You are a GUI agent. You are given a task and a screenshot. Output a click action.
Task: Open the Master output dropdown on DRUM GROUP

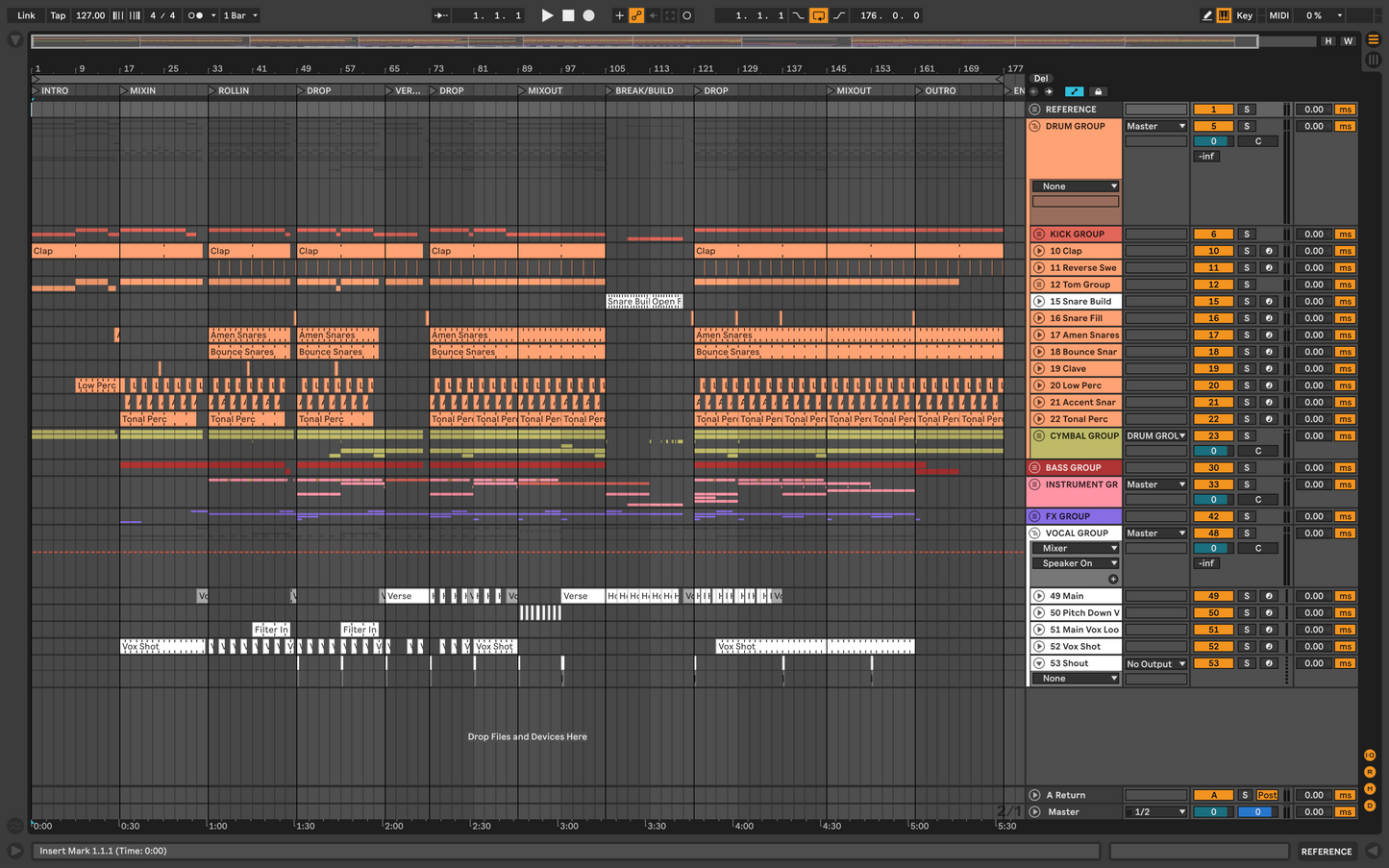(1154, 126)
